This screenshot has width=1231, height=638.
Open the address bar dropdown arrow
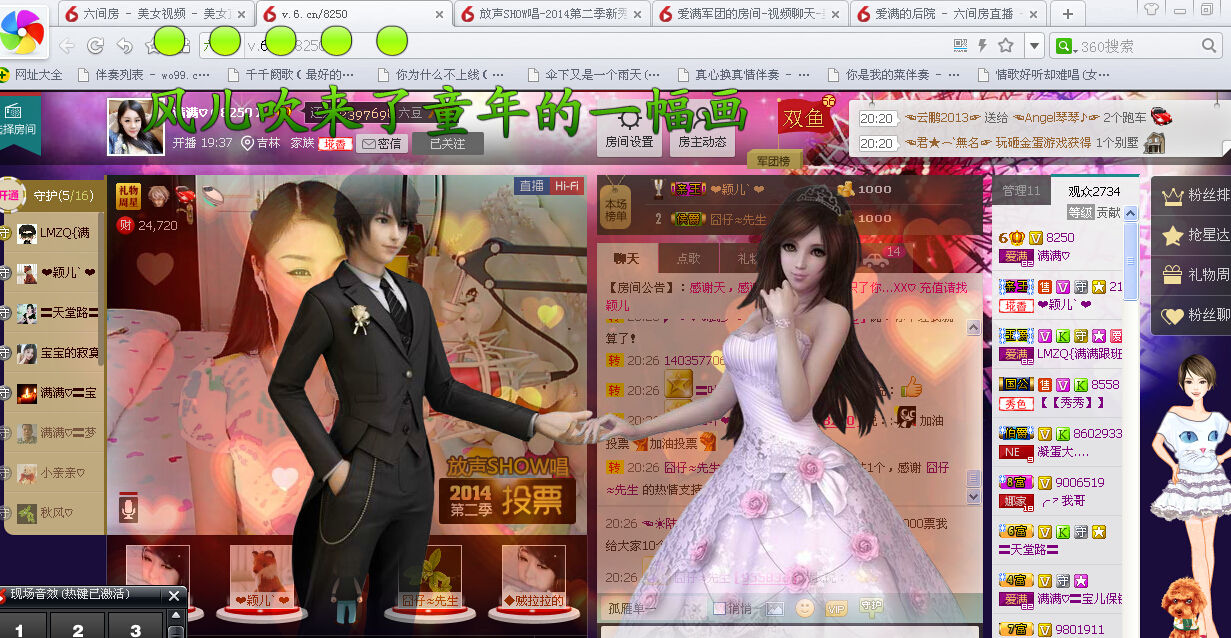[1034, 46]
